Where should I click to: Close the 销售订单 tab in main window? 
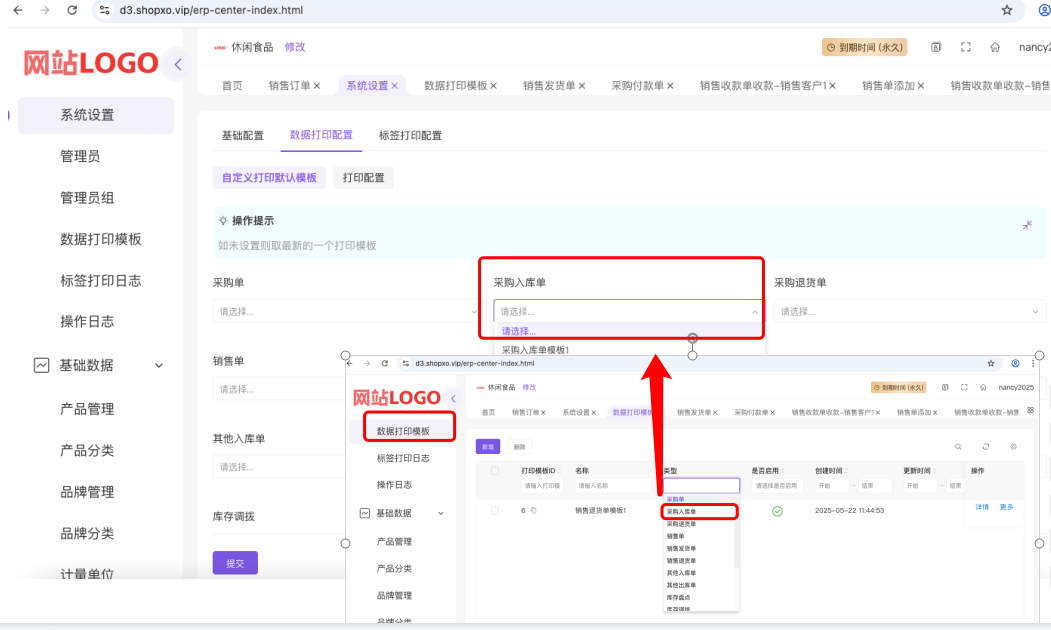pyautogui.click(x=317, y=86)
